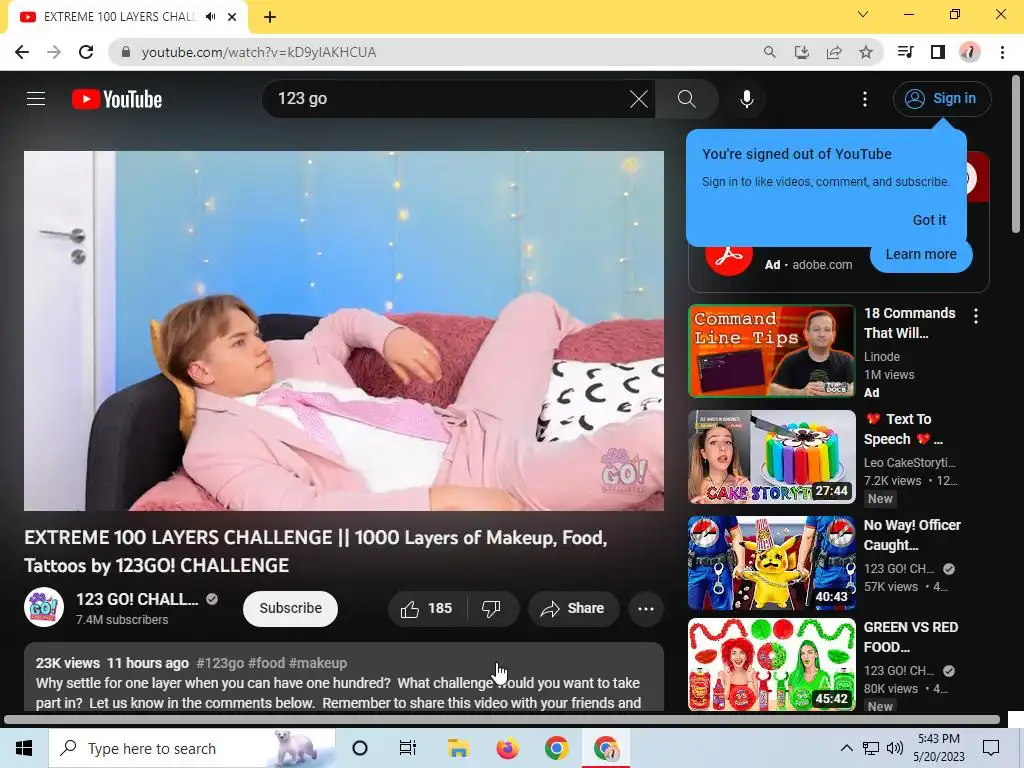
Task: Select the EXTREME 100 LAYERS tab
Action: (x=119, y=17)
